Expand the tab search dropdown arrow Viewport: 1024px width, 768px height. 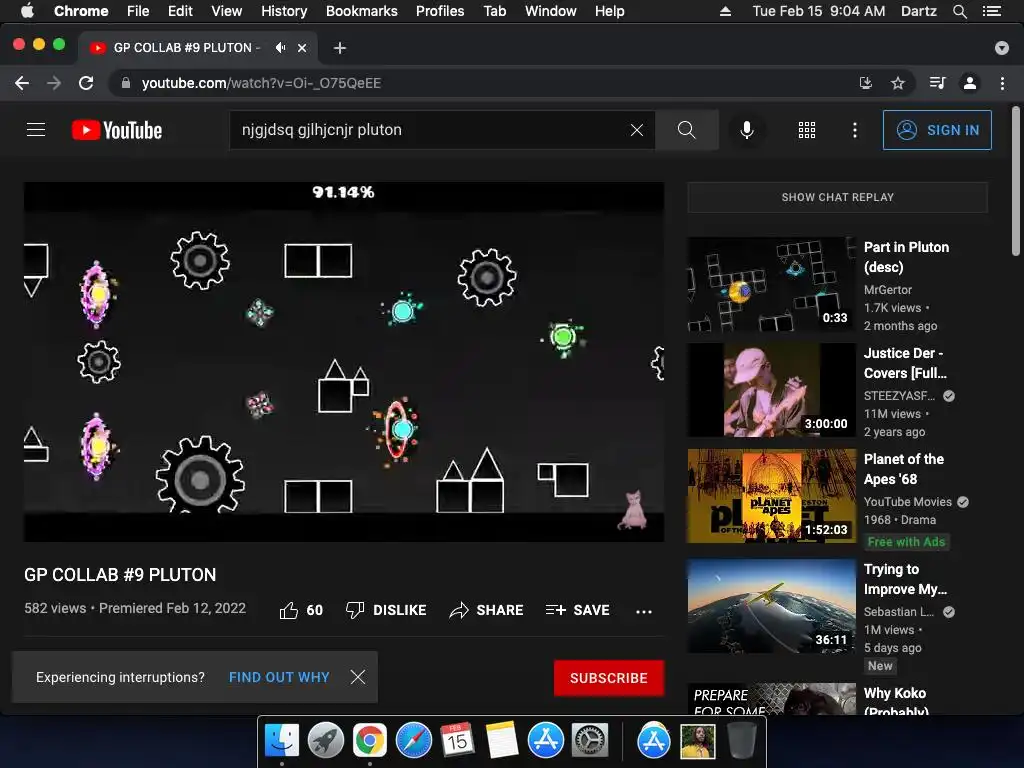pos(1002,48)
